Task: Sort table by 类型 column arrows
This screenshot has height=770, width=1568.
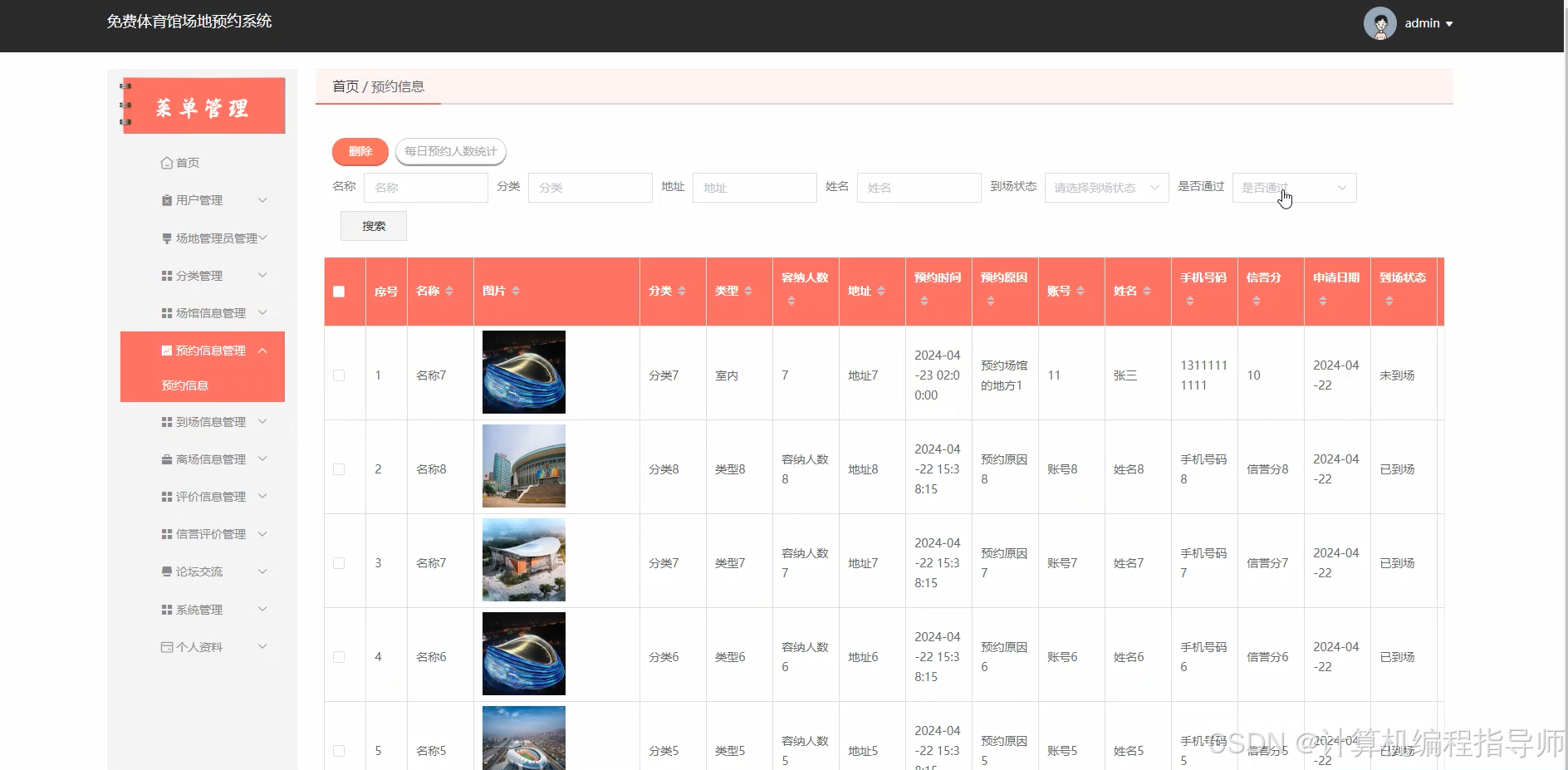Action: click(748, 291)
